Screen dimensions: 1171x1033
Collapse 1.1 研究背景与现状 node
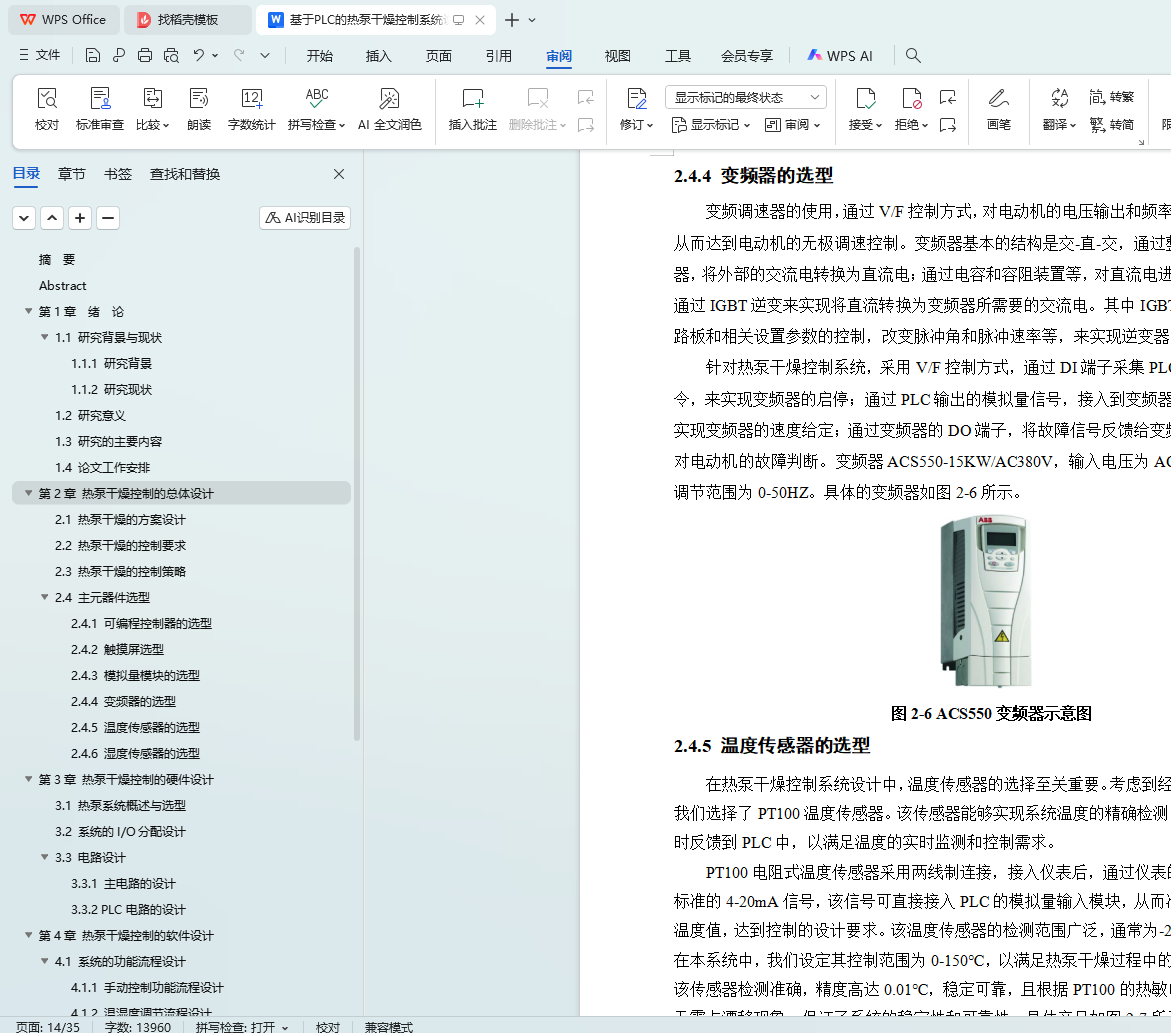point(45,337)
